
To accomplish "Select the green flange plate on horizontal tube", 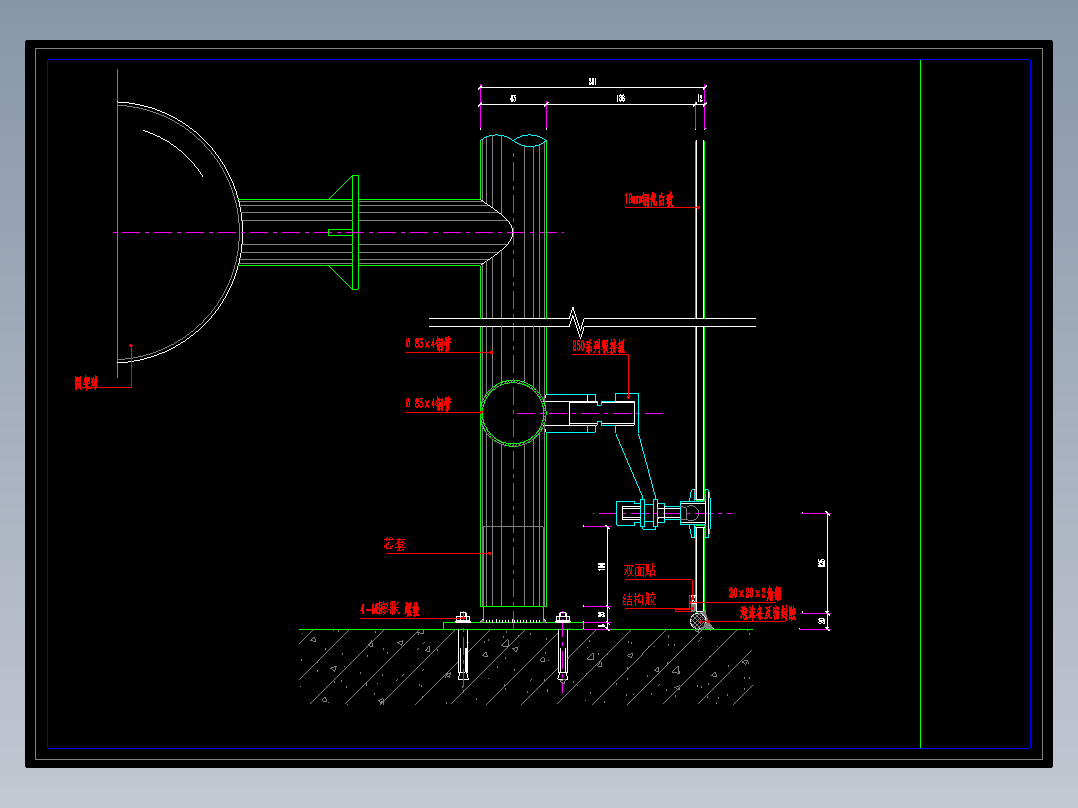I will click(x=355, y=232).
